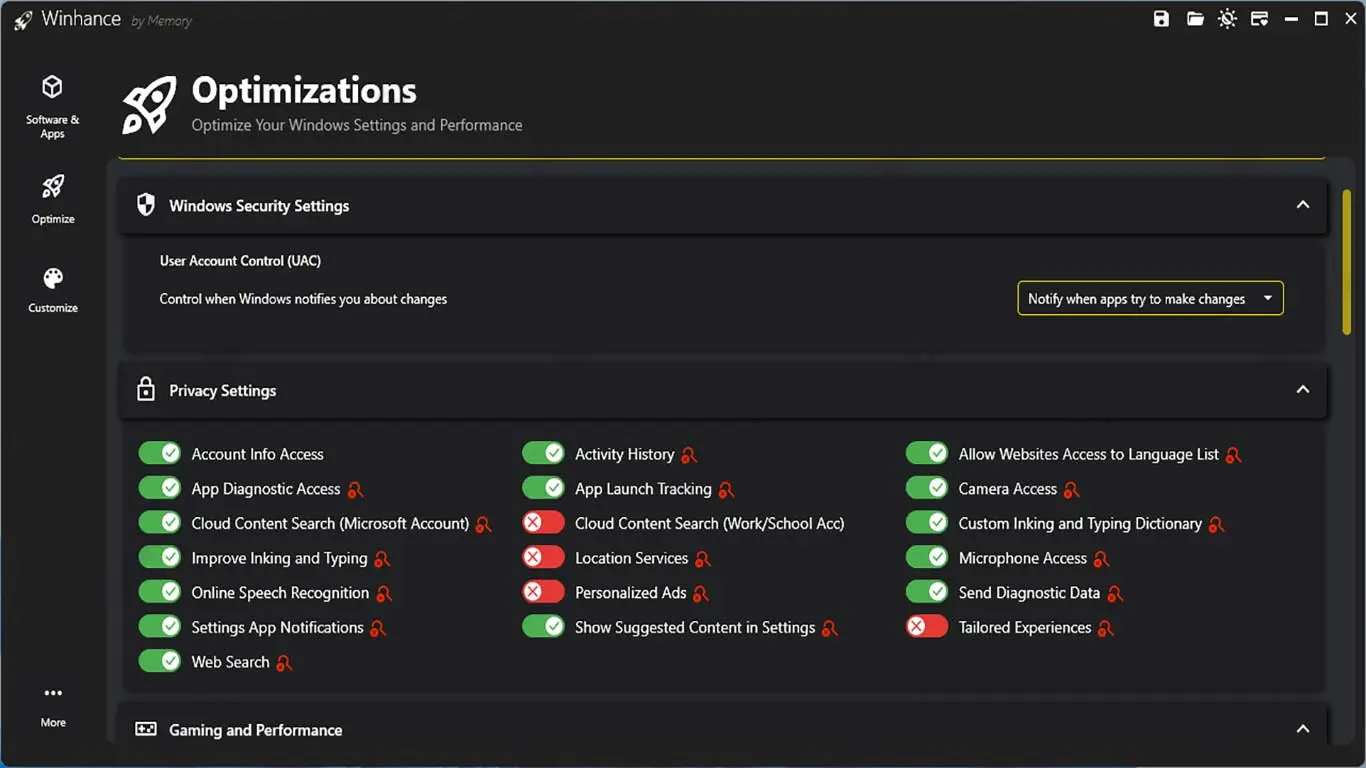The height and width of the screenshot is (768, 1366).
Task: Click red warning icon beside Camera Access
Action: point(1071,490)
